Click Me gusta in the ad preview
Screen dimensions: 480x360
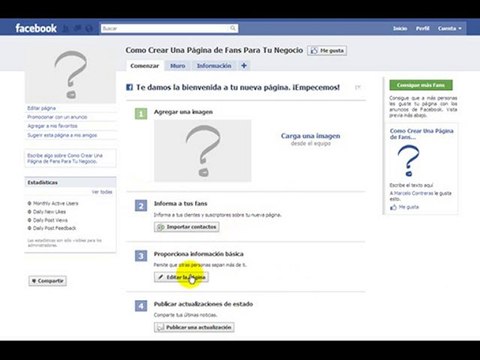(x=404, y=207)
